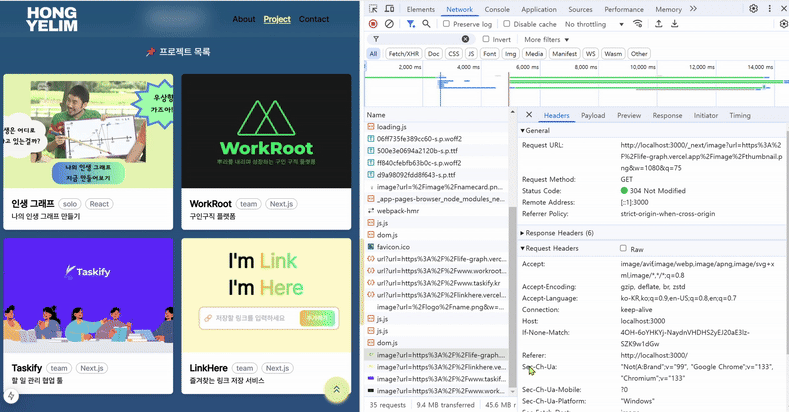789x412 pixels.
Task: Open the More filters dropdown
Action: pos(546,39)
